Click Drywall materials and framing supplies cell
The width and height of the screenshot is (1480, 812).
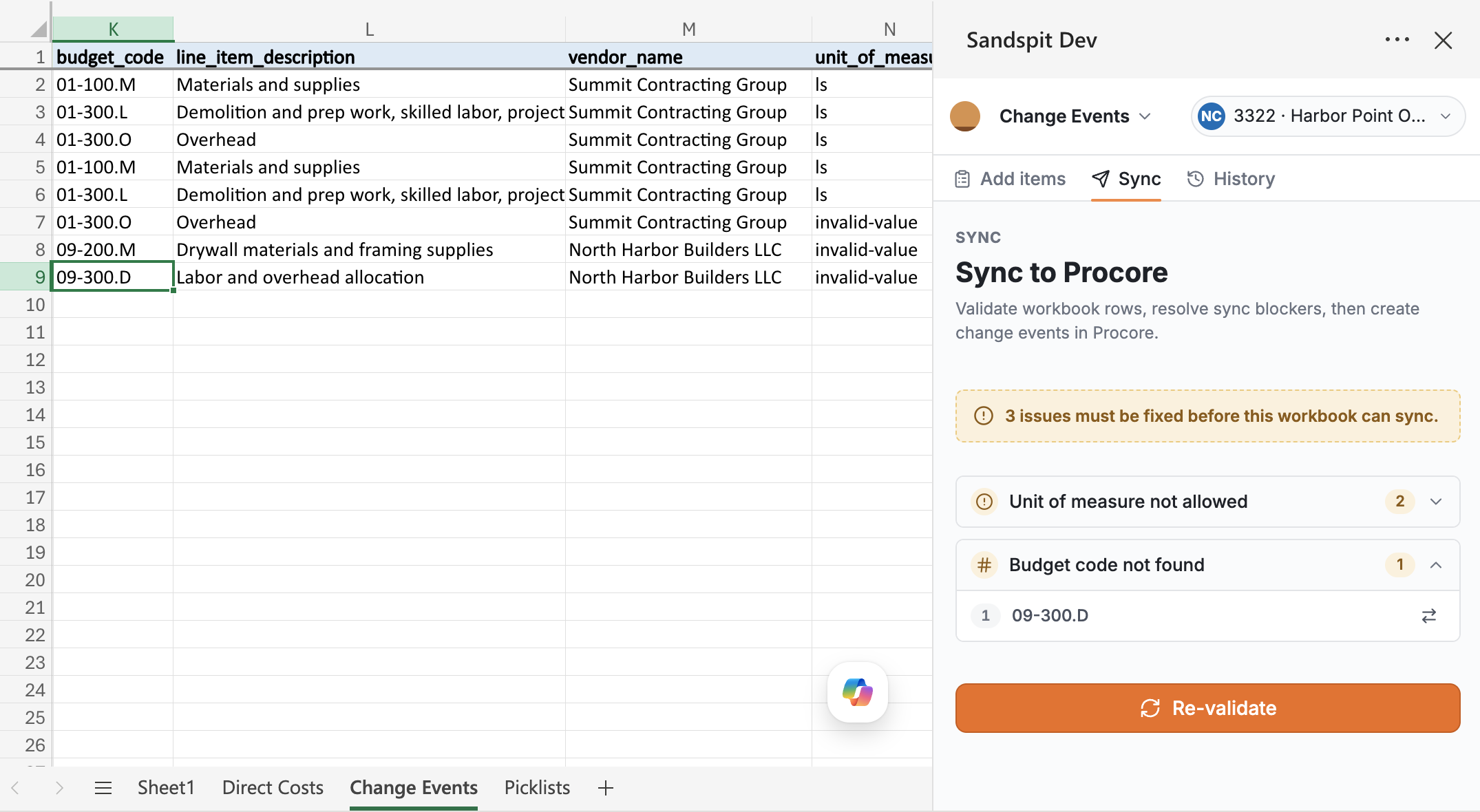point(369,249)
